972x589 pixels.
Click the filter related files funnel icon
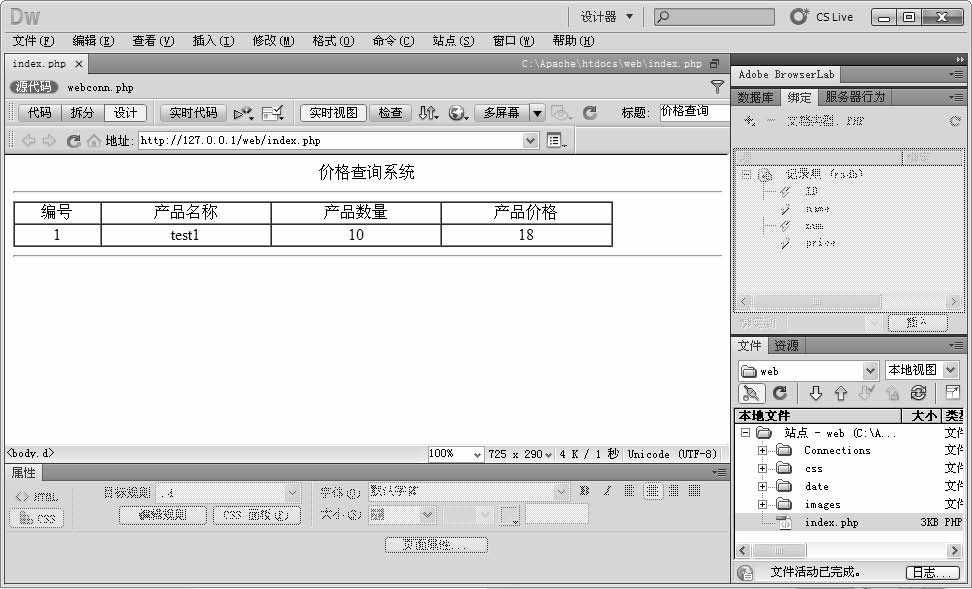click(x=717, y=87)
